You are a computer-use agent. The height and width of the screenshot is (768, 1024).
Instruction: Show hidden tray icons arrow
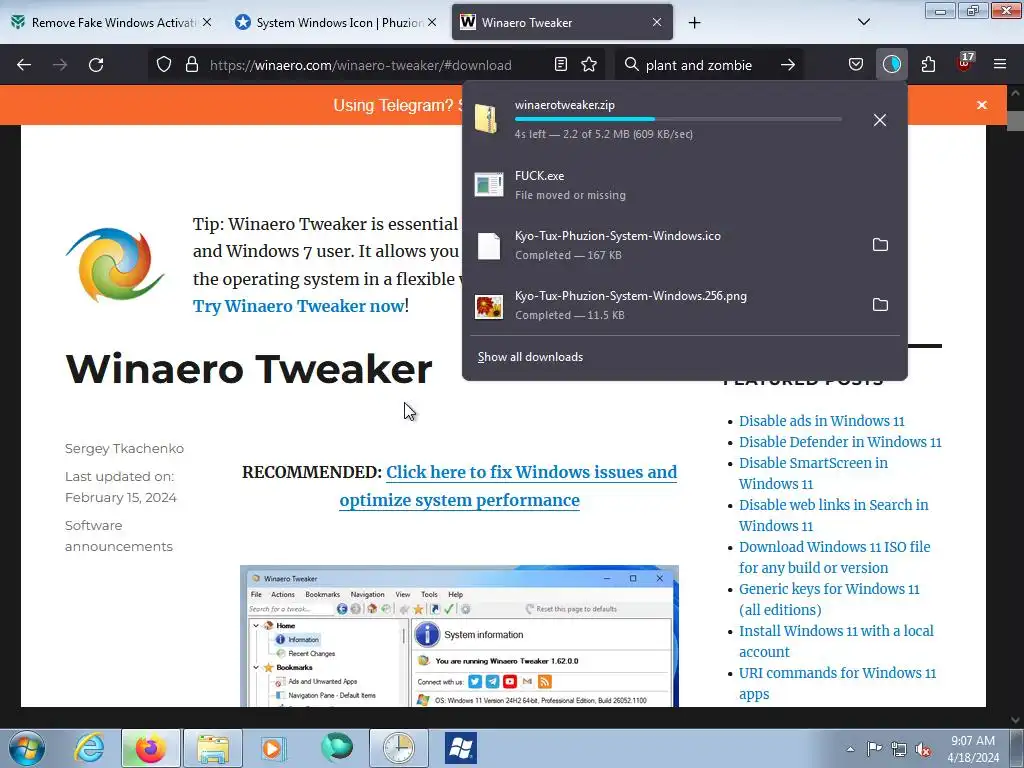[850, 749]
